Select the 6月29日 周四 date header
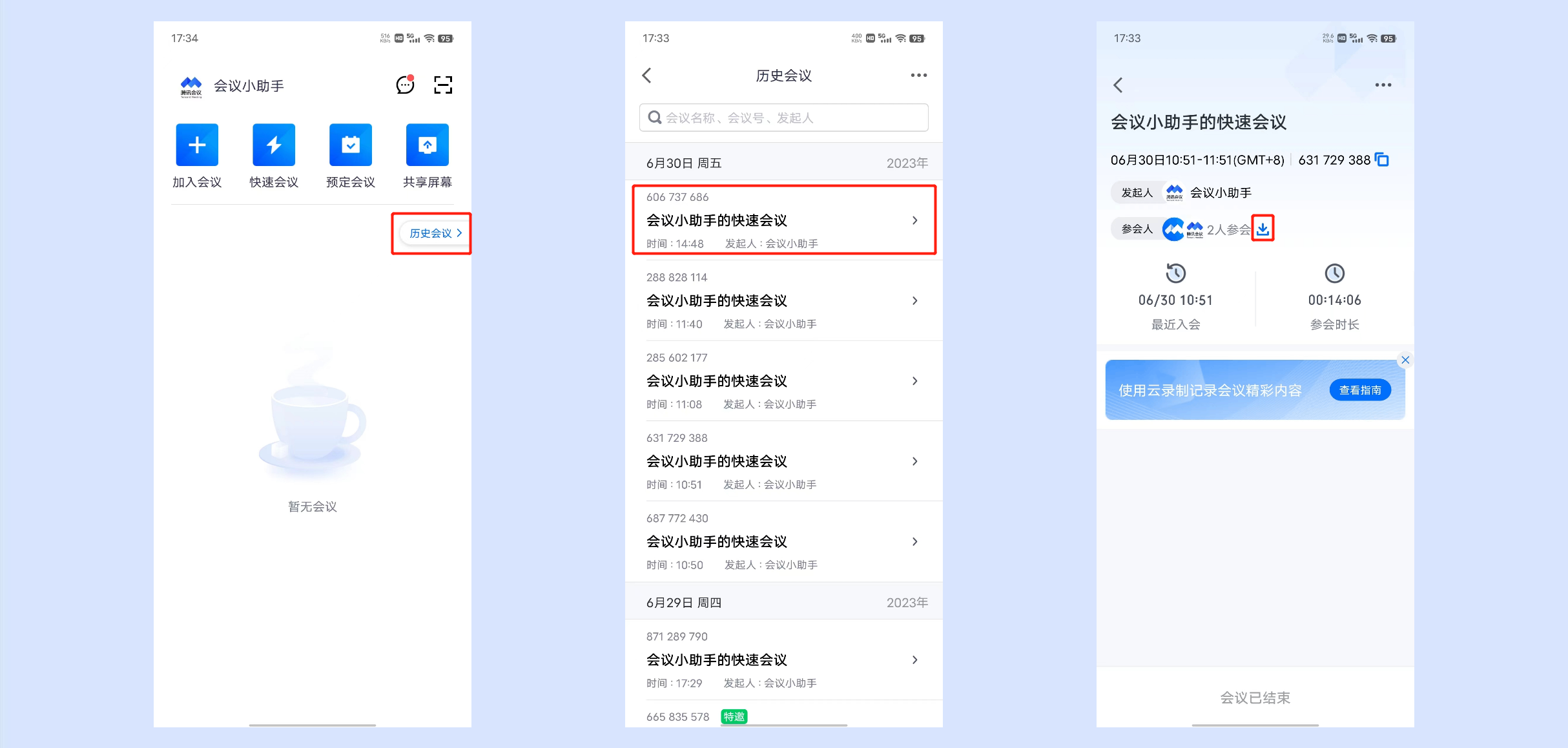Screen dimensions: 1568x748 pyautogui.click(x=784, y=602)
